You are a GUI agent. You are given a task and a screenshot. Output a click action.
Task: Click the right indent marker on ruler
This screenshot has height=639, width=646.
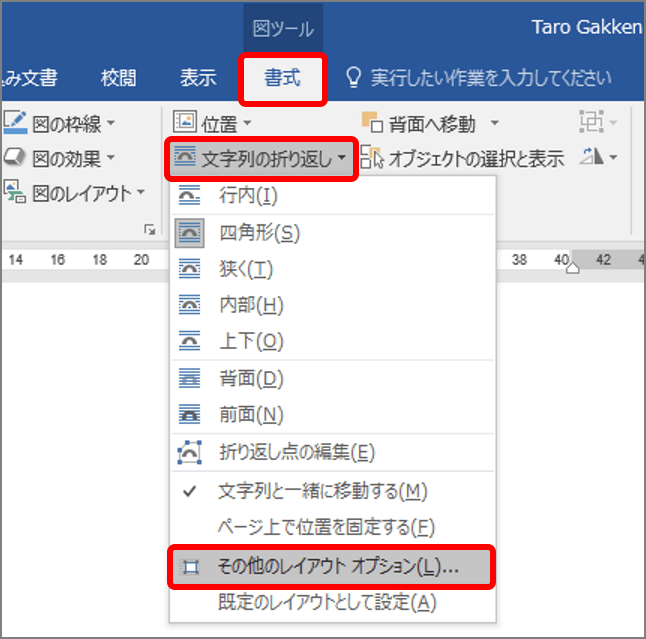(x=572, y=268)
